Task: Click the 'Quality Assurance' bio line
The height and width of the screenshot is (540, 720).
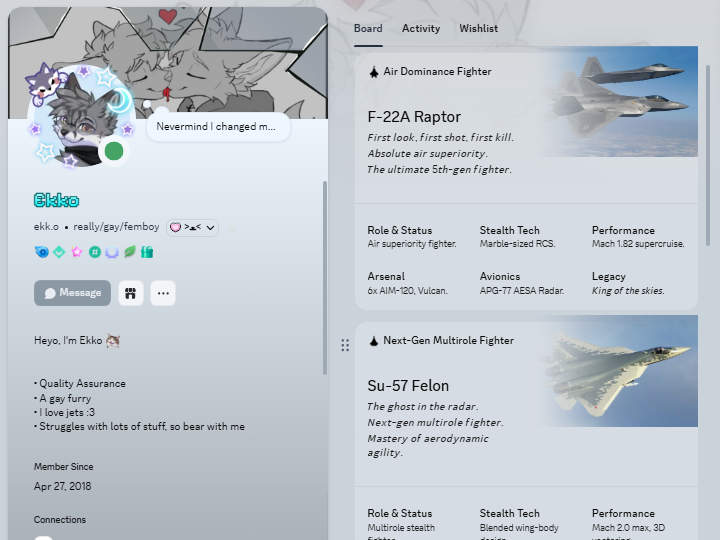Action: (x=80, y=383)
